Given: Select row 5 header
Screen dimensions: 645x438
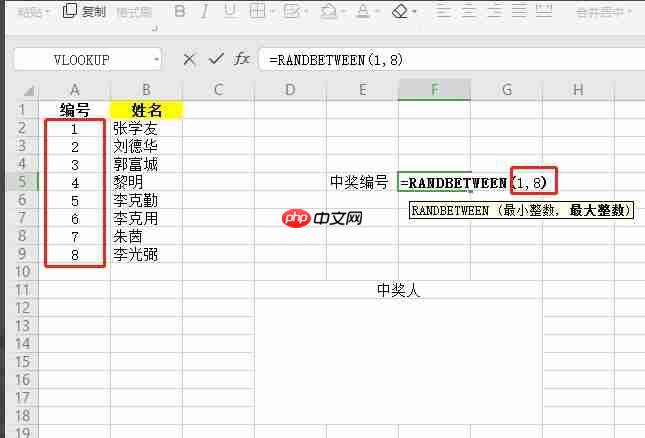Looking at the screenshot, I should click(22, 182).
